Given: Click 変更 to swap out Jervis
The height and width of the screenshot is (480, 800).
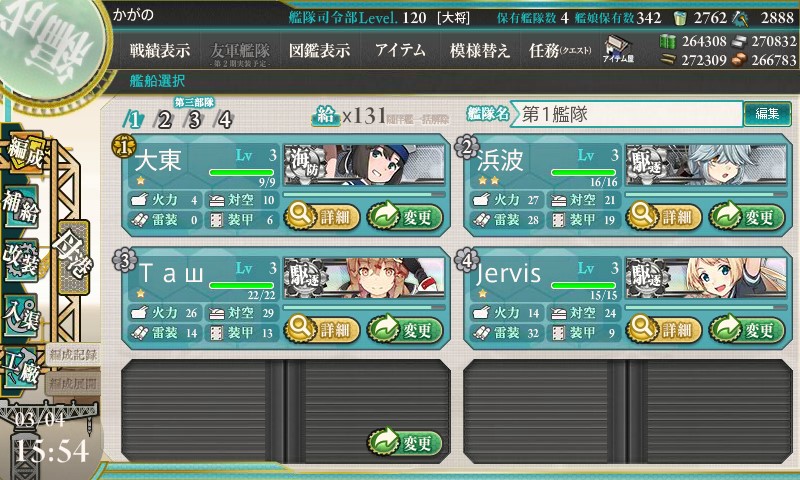Looking at the screenshot, I should [x=746, y=330].
